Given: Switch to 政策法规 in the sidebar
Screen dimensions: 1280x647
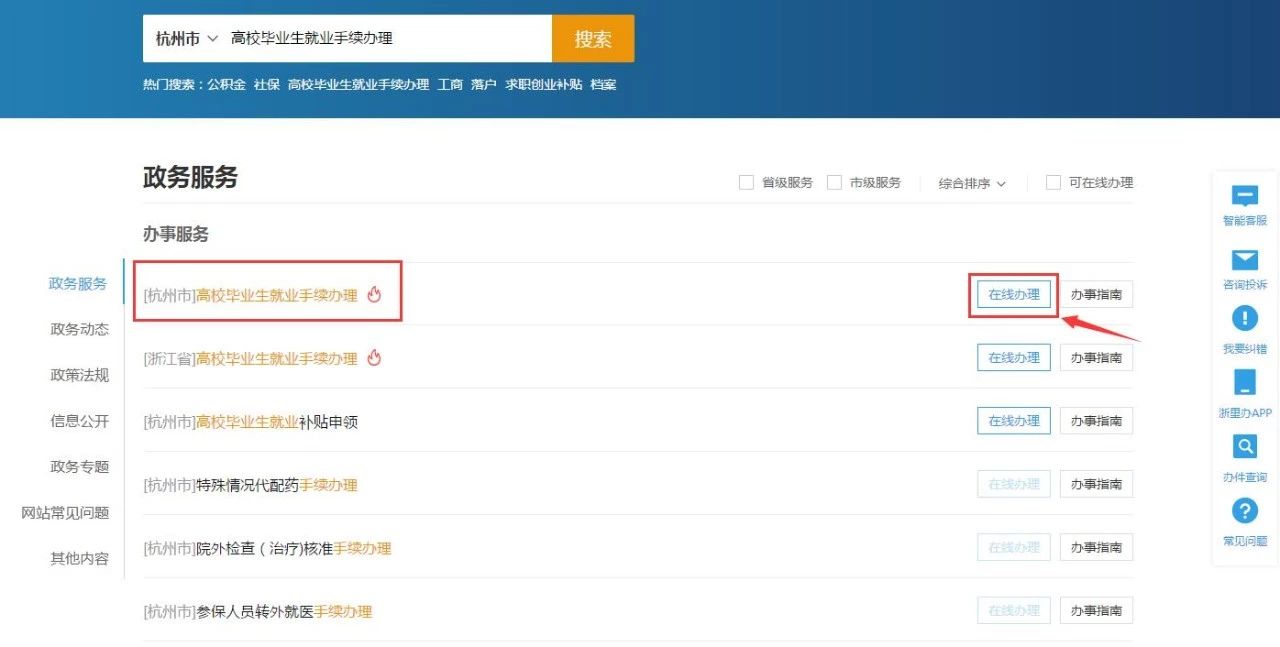Looking at the screenshot, I should click(x=80, y=375).
